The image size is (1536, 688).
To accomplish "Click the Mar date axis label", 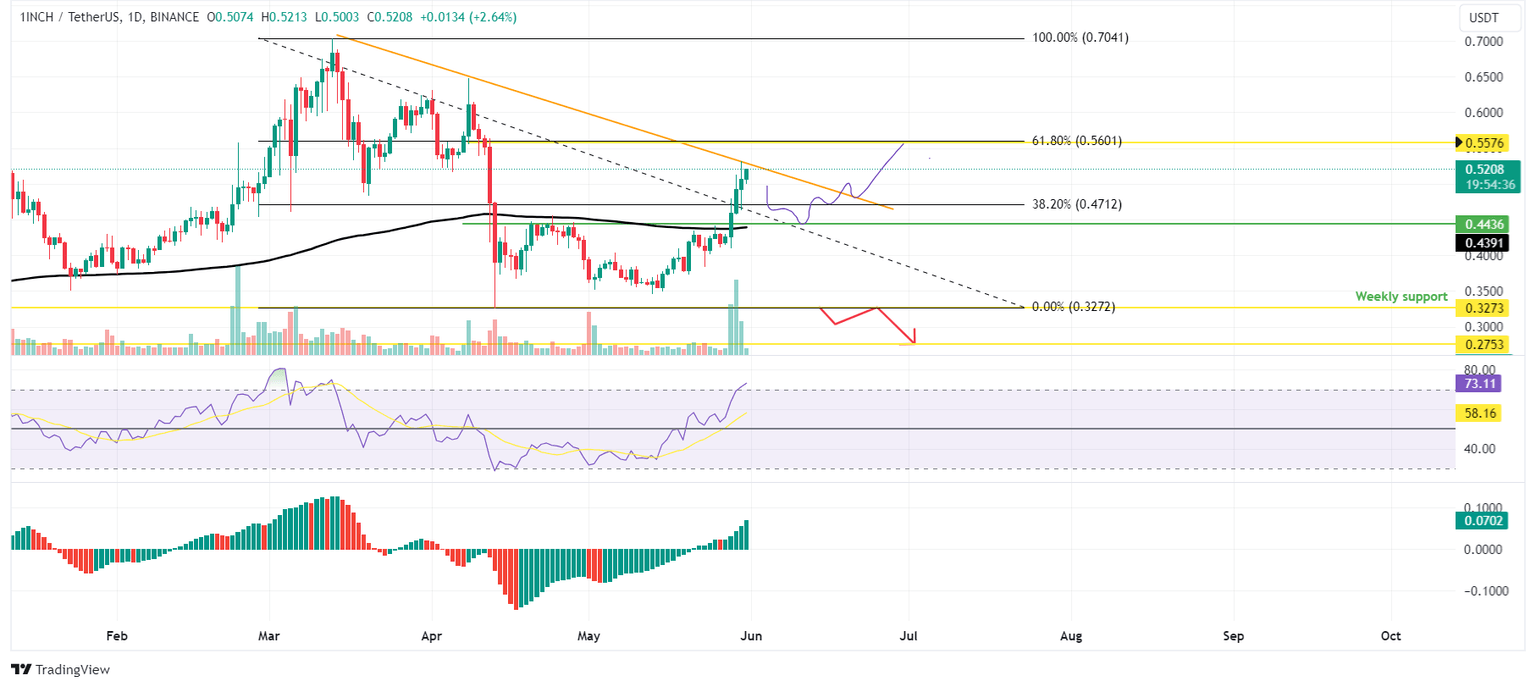I will pyautogui.click(x=270, y=635).
